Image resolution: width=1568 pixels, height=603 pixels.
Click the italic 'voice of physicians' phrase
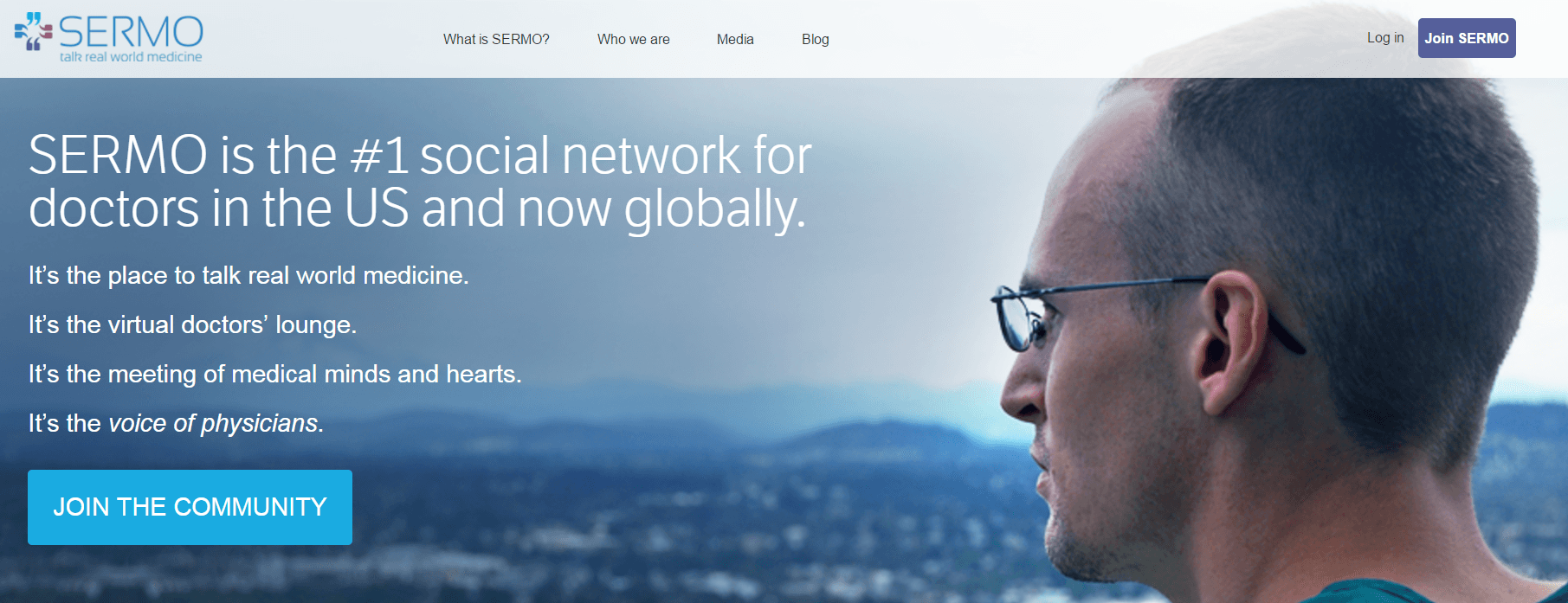pyautogui.click(x=214, y=423)
